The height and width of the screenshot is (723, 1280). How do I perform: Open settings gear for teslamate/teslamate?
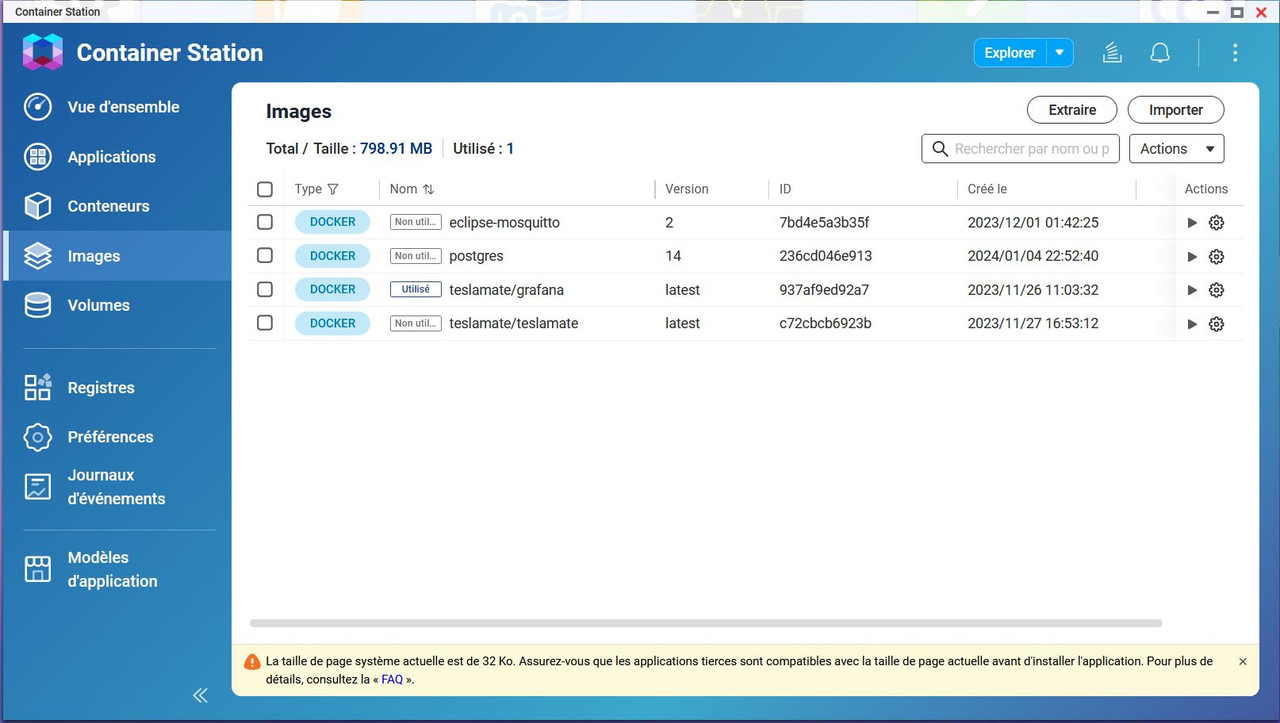pyautogui.click(x=1216, y=324)
